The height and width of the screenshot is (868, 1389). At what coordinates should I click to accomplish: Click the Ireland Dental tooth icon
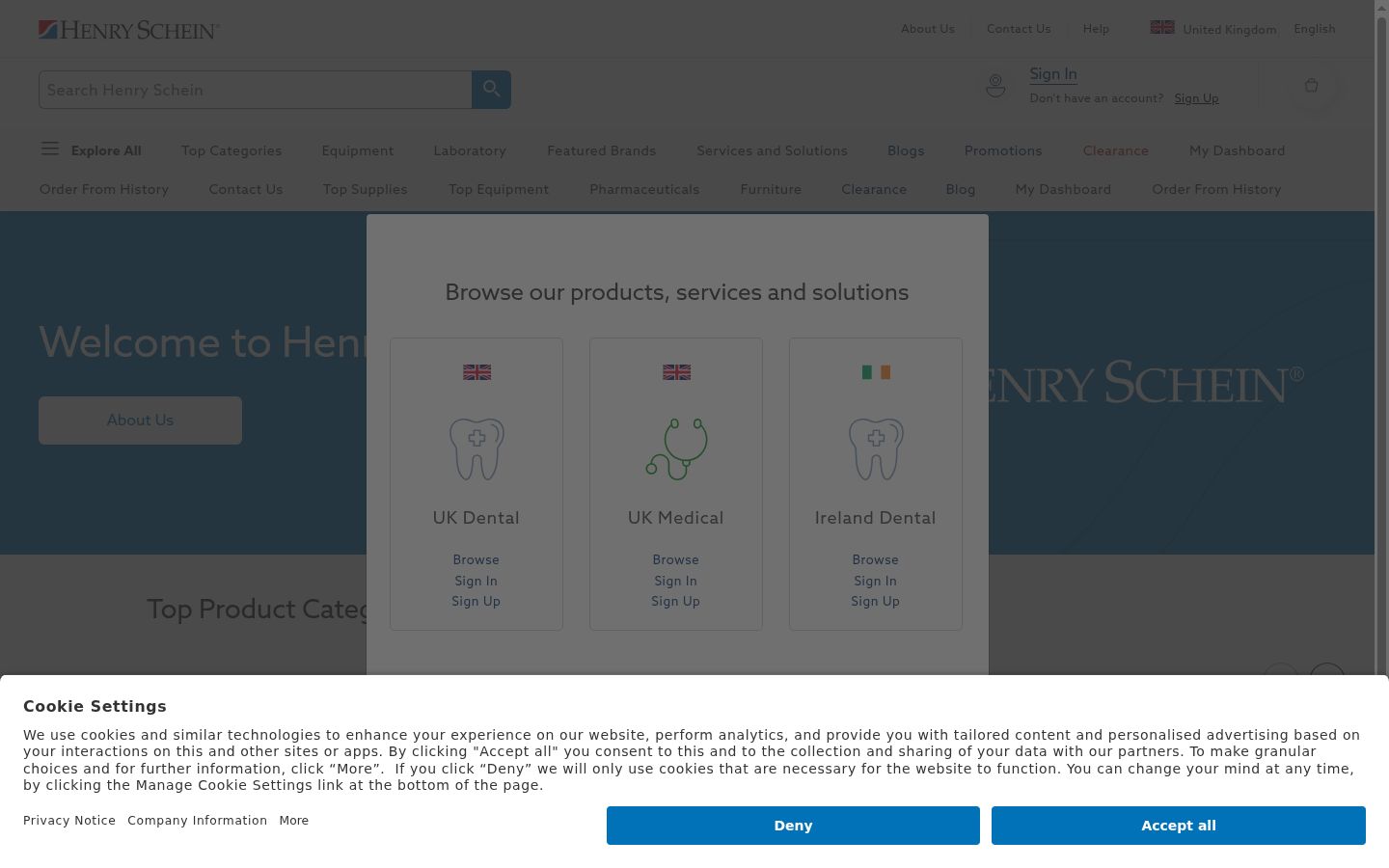pos(876,448)
